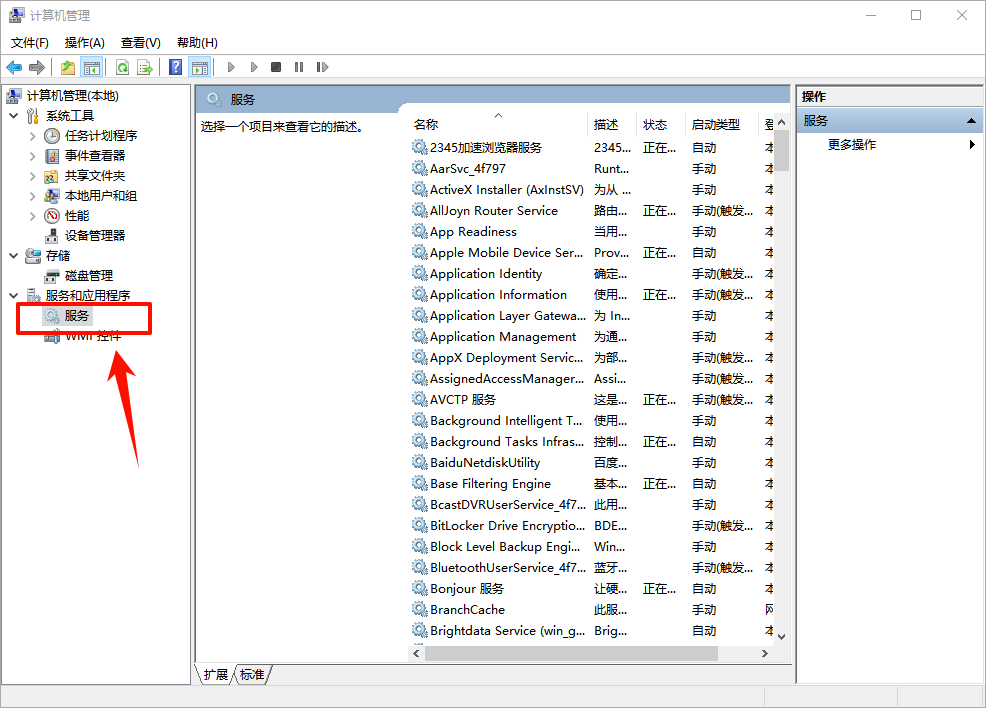Select 性能 in the tree
Image resolution: width=986 pixels, height=708 pixels.
(77, 216)
